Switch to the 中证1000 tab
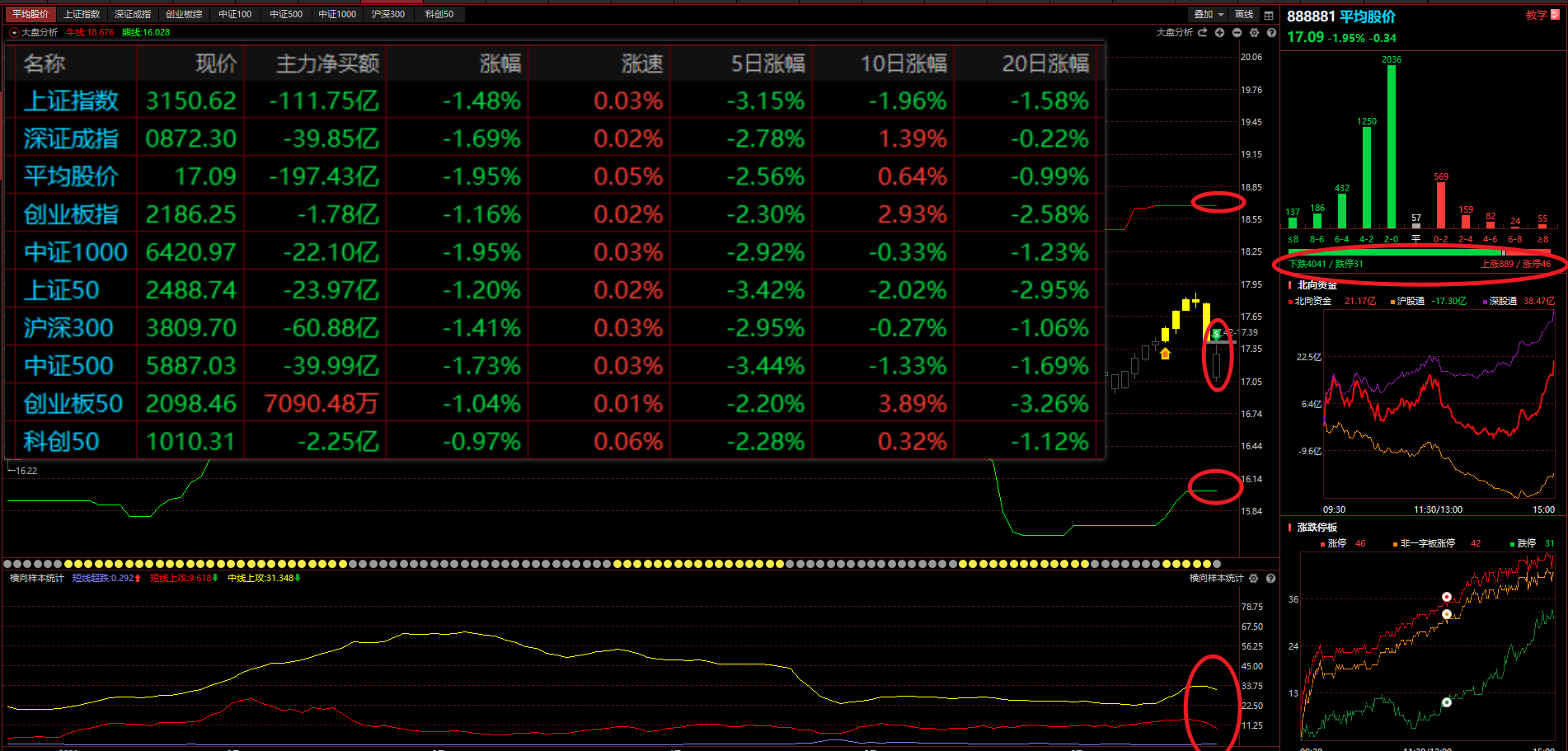 [x=337, y=14]
